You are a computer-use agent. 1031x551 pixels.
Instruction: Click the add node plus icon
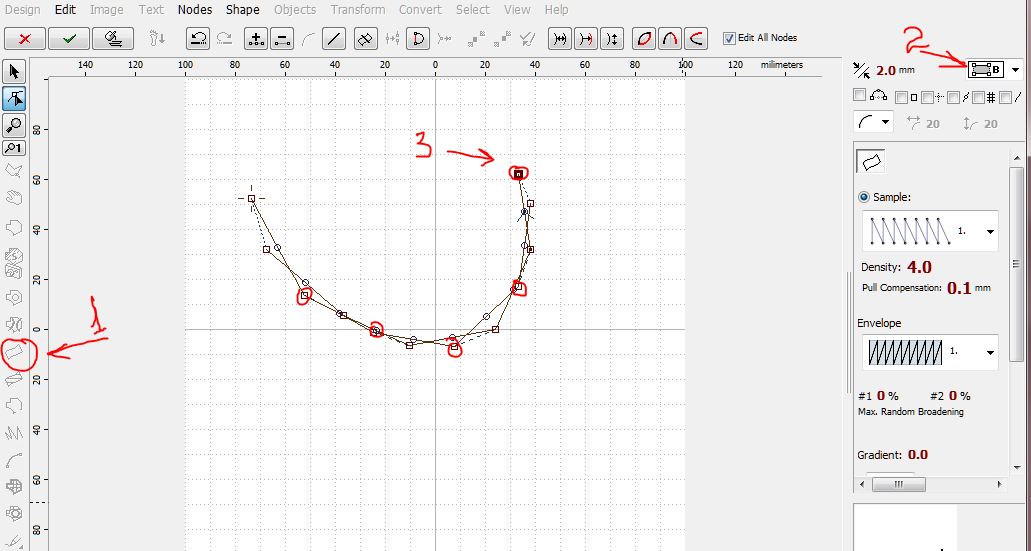[x=256, y=39]
